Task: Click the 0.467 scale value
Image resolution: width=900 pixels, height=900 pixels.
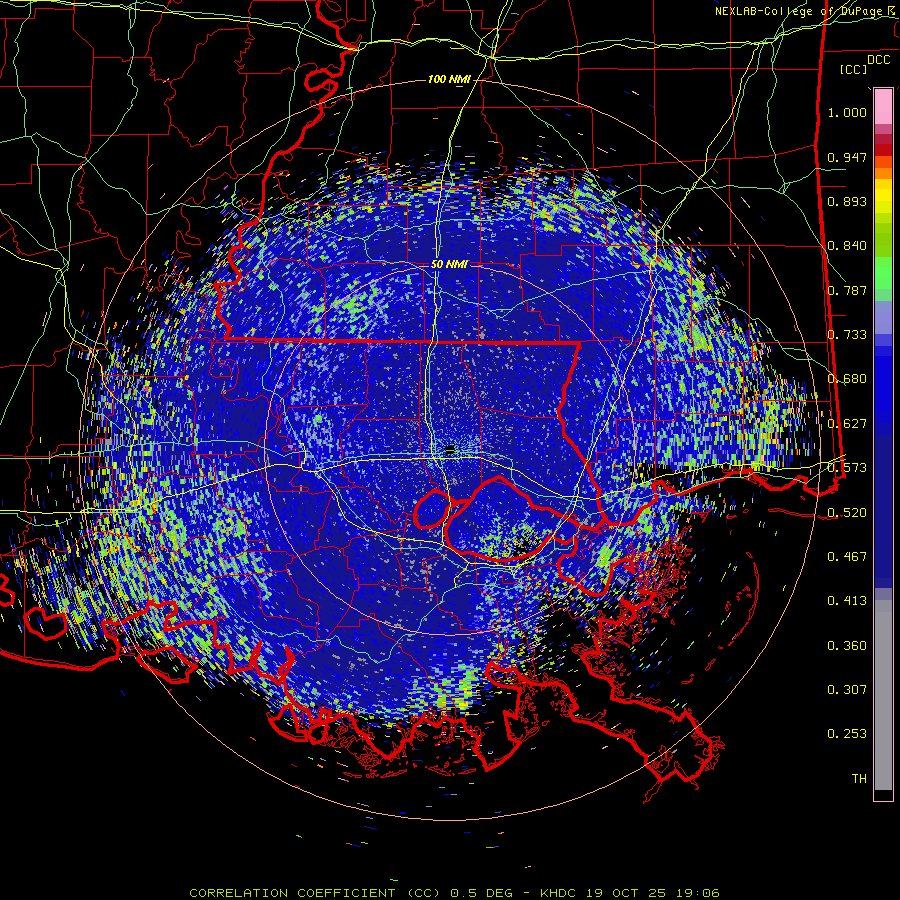Action: click(x=847, y=557)
